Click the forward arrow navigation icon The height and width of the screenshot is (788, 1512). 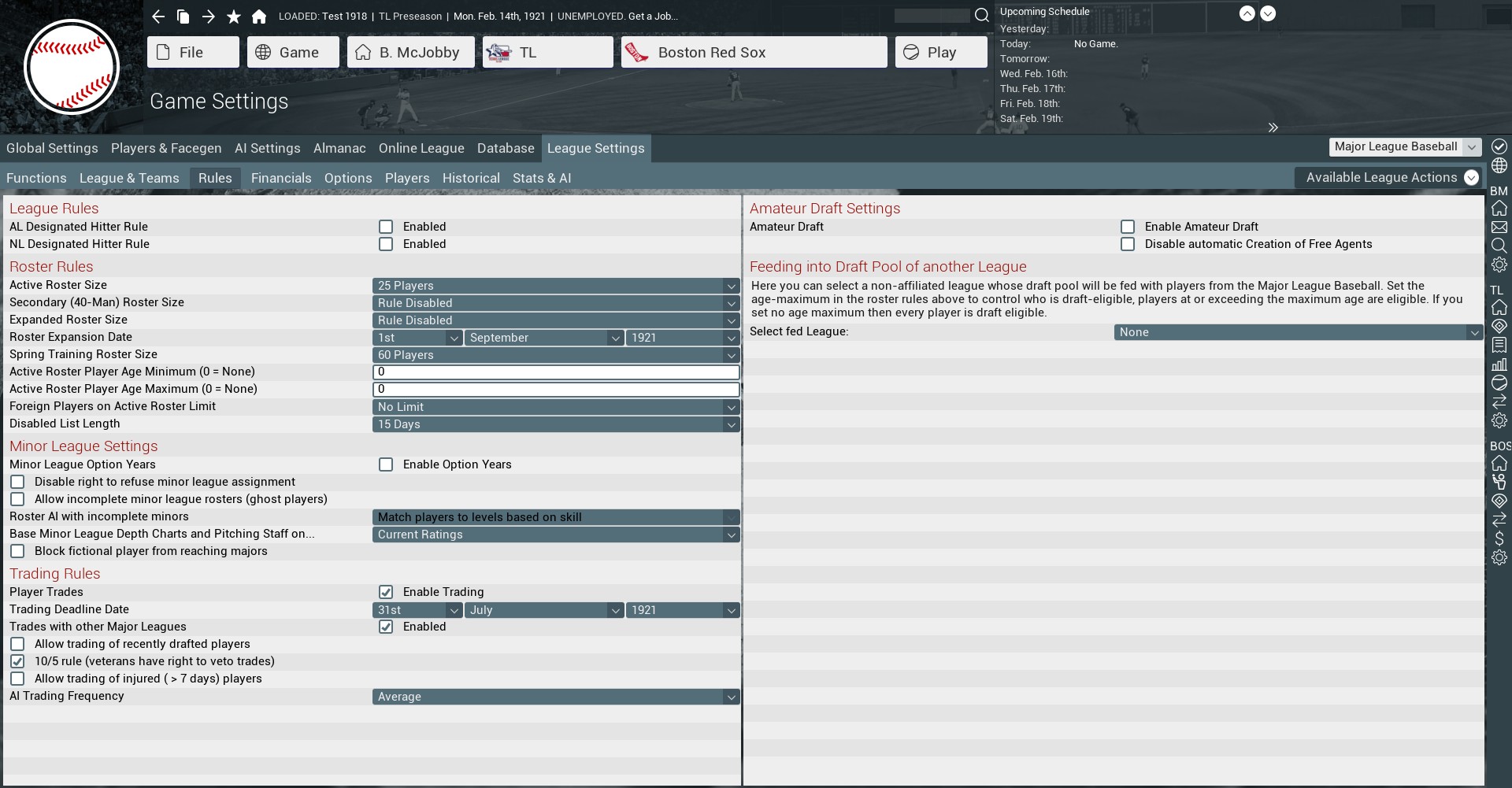coord(209,17)
